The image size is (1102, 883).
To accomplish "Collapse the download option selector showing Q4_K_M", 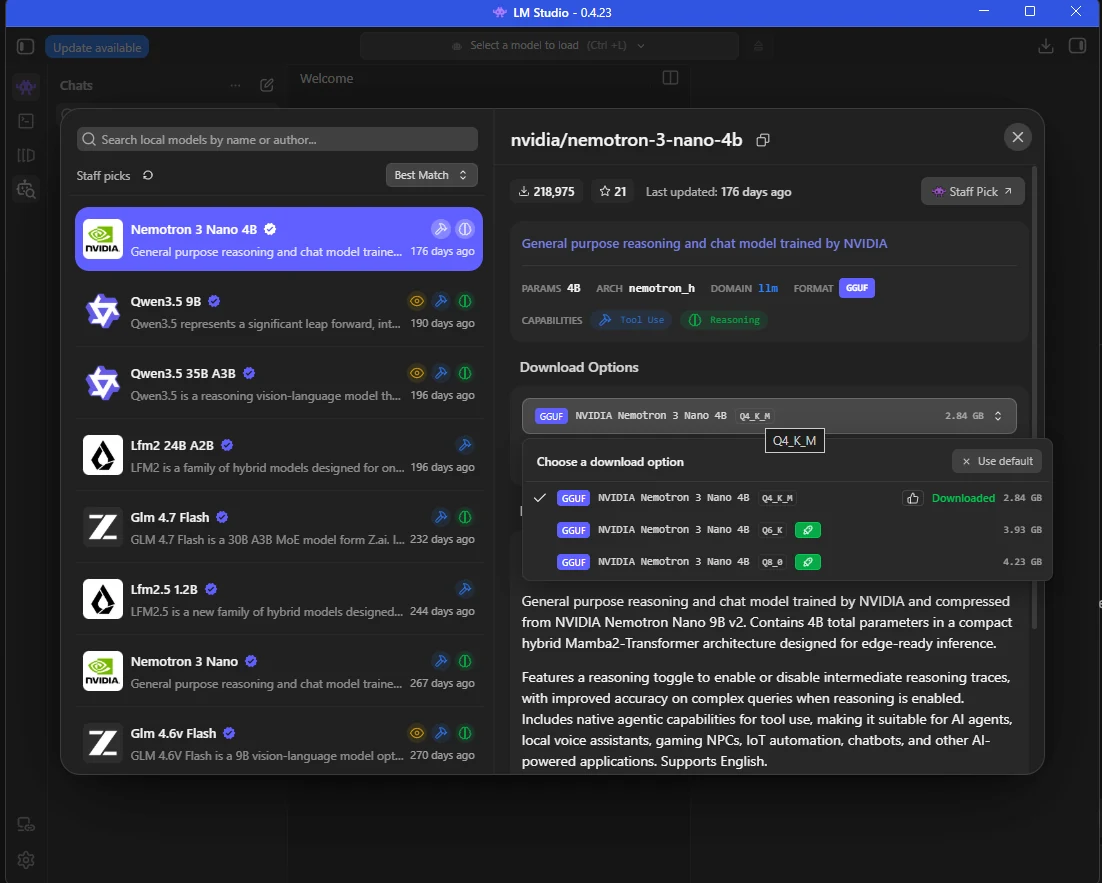I will pos(769,416).
